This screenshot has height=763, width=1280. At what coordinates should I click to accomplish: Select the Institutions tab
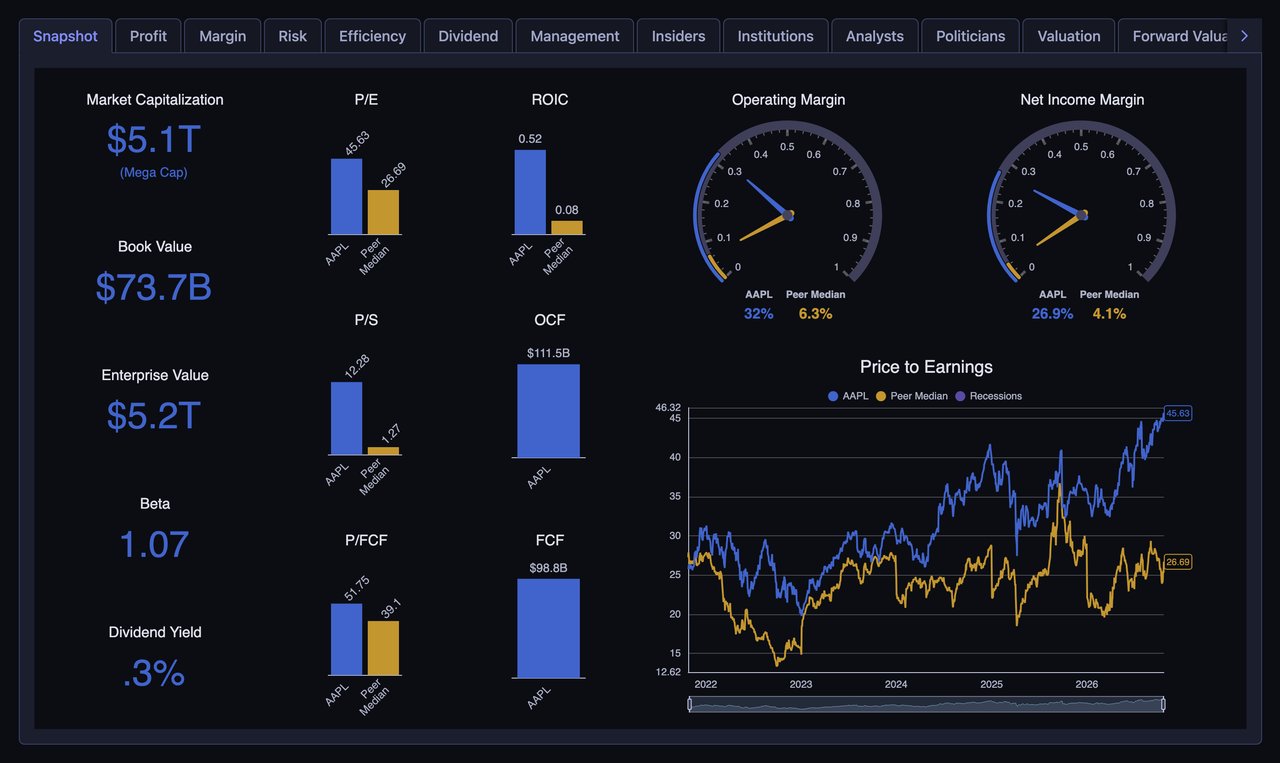click(x=775, y=36)
